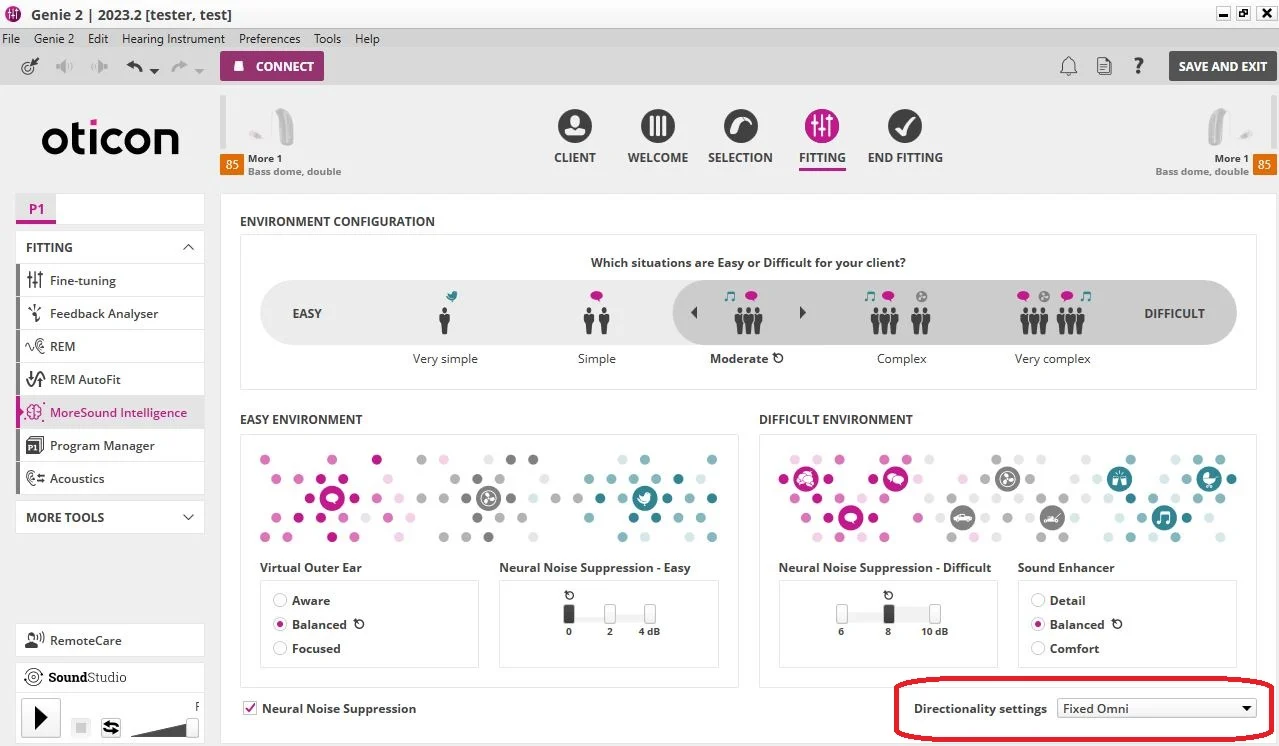Screen dimensions: 1279x746
Task: Select the Very complex situation icon
Action: pyautogui.click(x=1054, y=313)
